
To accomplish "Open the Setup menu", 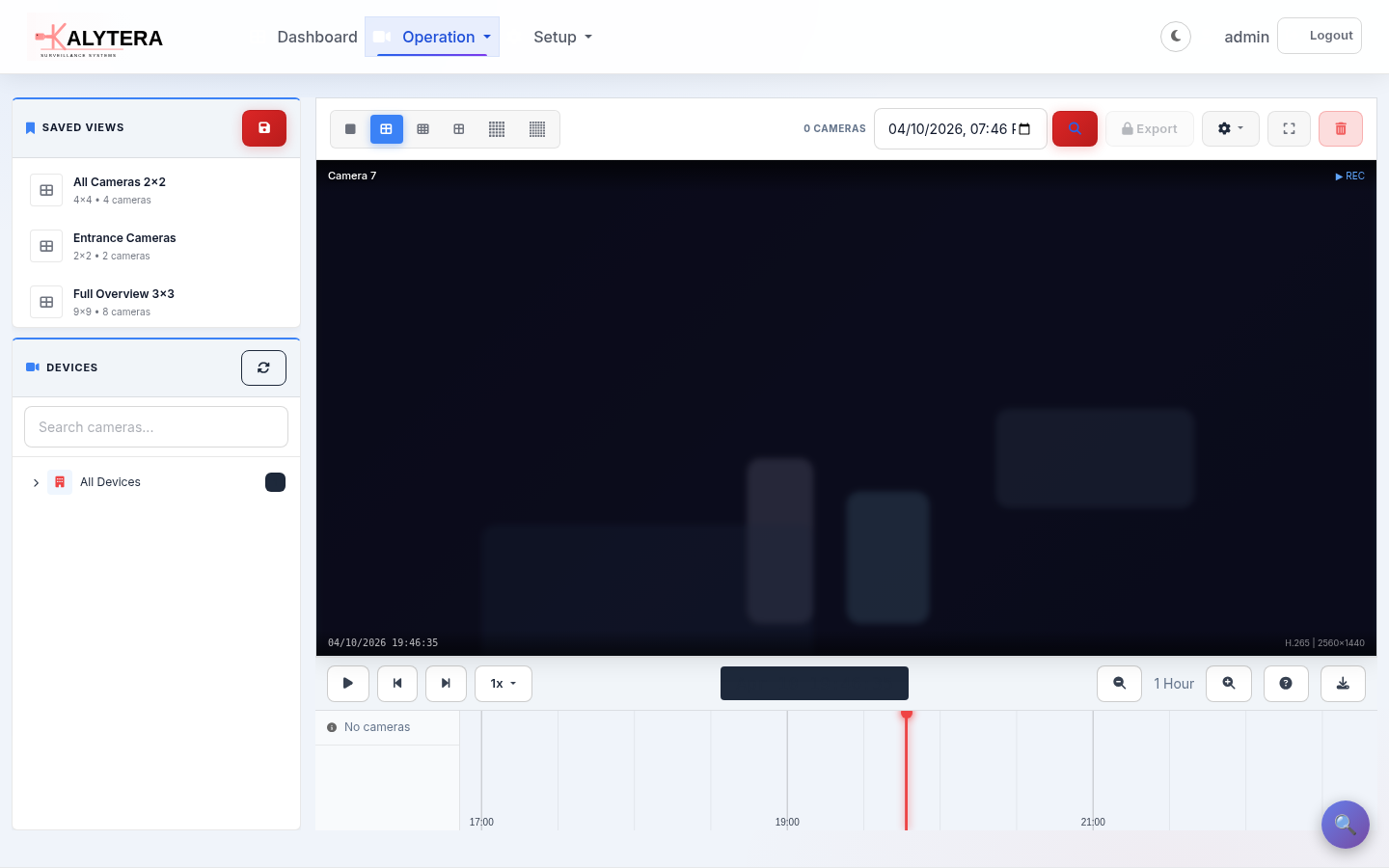I will coord(562,37).
